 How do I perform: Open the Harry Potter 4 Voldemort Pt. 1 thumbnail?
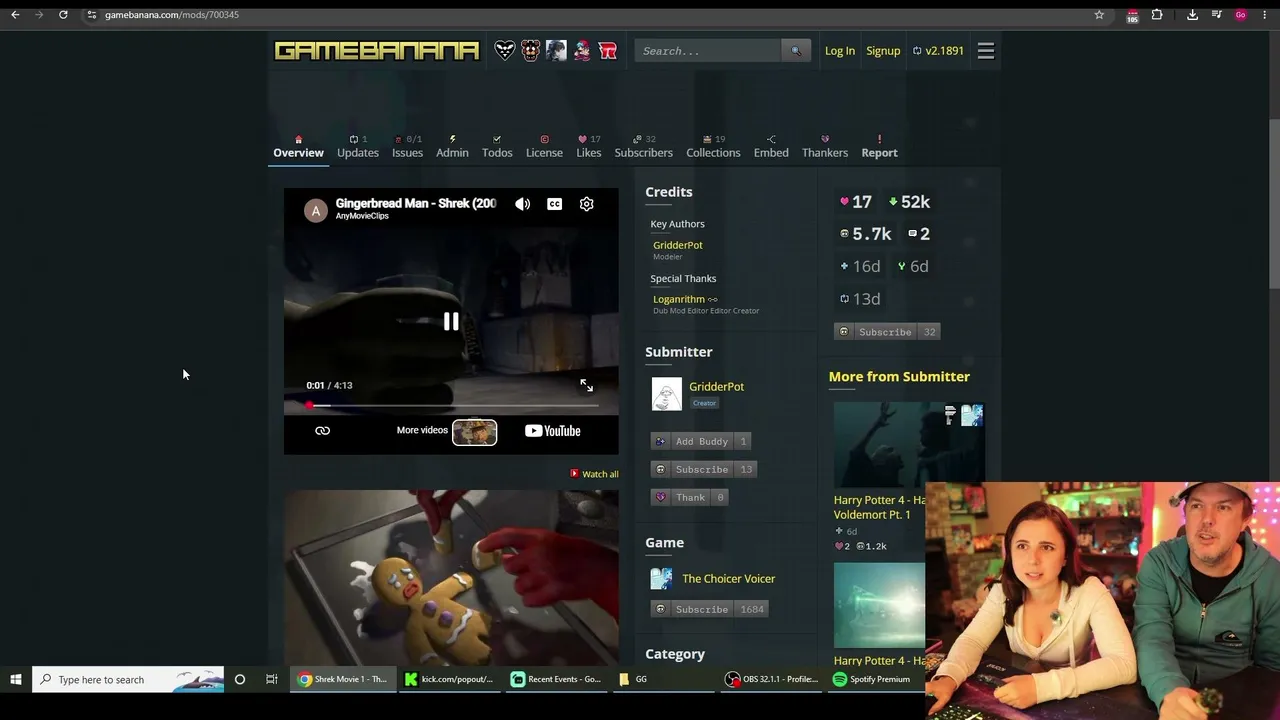tap(909, 444)
